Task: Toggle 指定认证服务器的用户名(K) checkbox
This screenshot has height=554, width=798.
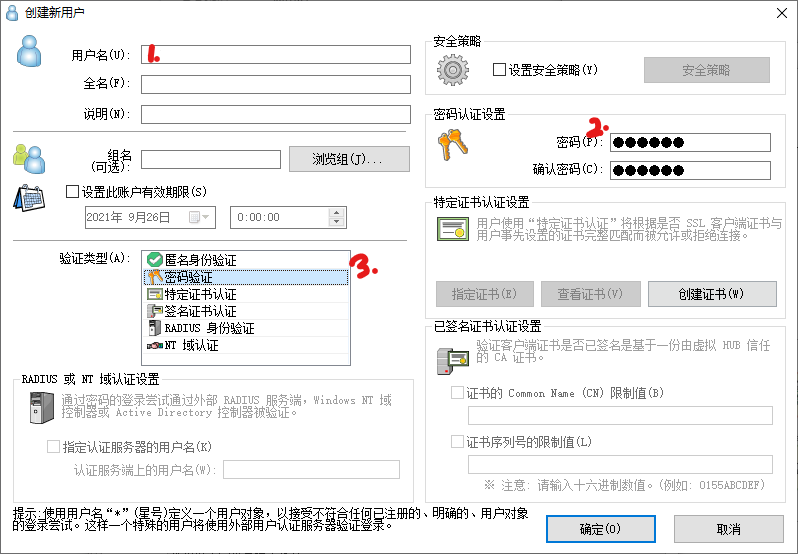Action: (x=53, y=447)
